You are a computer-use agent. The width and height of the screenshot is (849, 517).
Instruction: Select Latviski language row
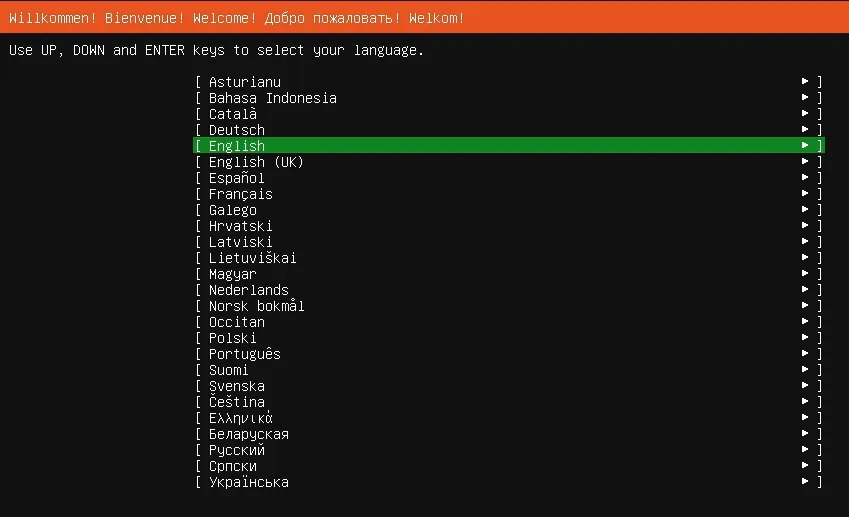click(509, 242)
